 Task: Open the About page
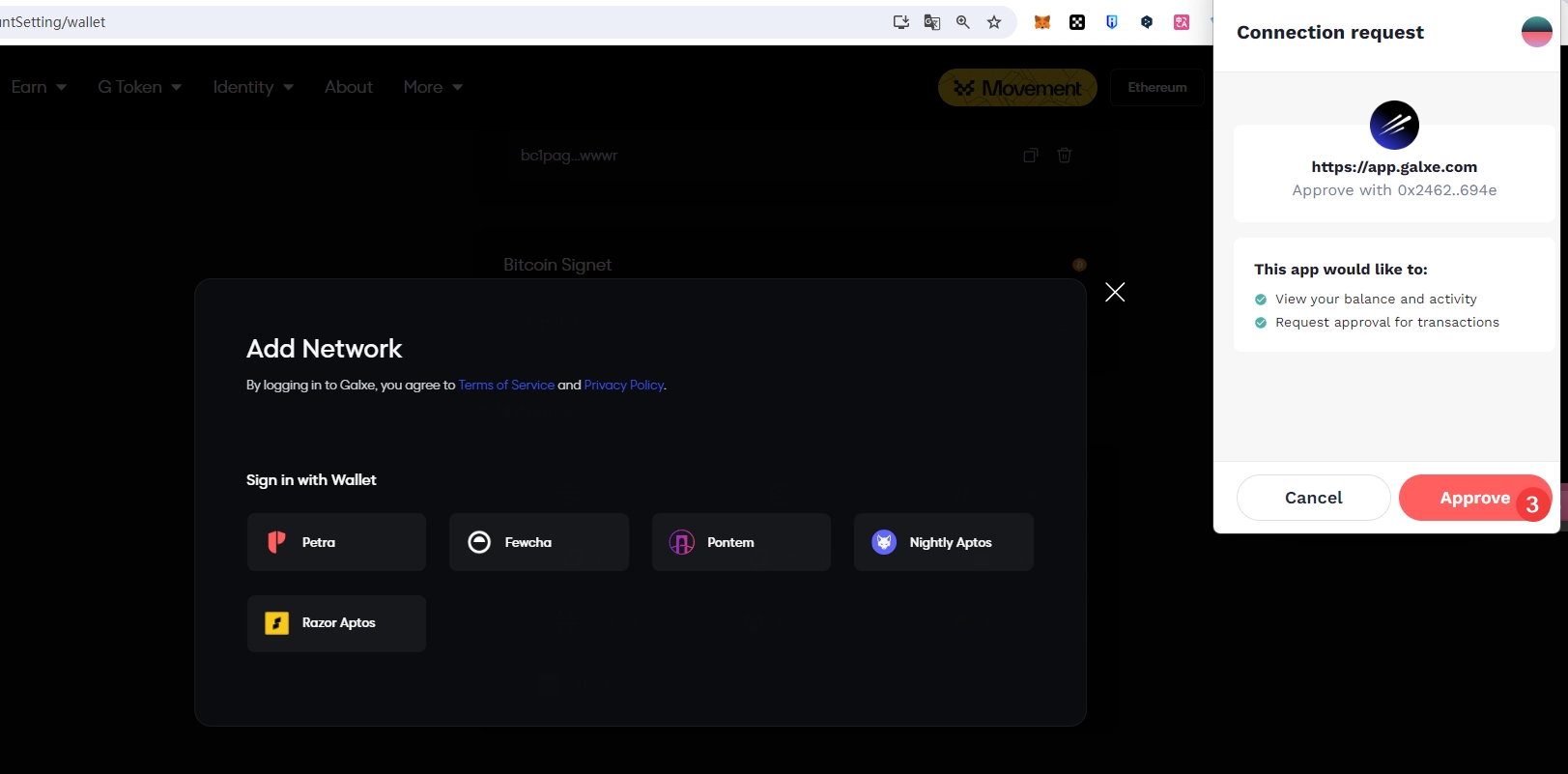[348, 87]
